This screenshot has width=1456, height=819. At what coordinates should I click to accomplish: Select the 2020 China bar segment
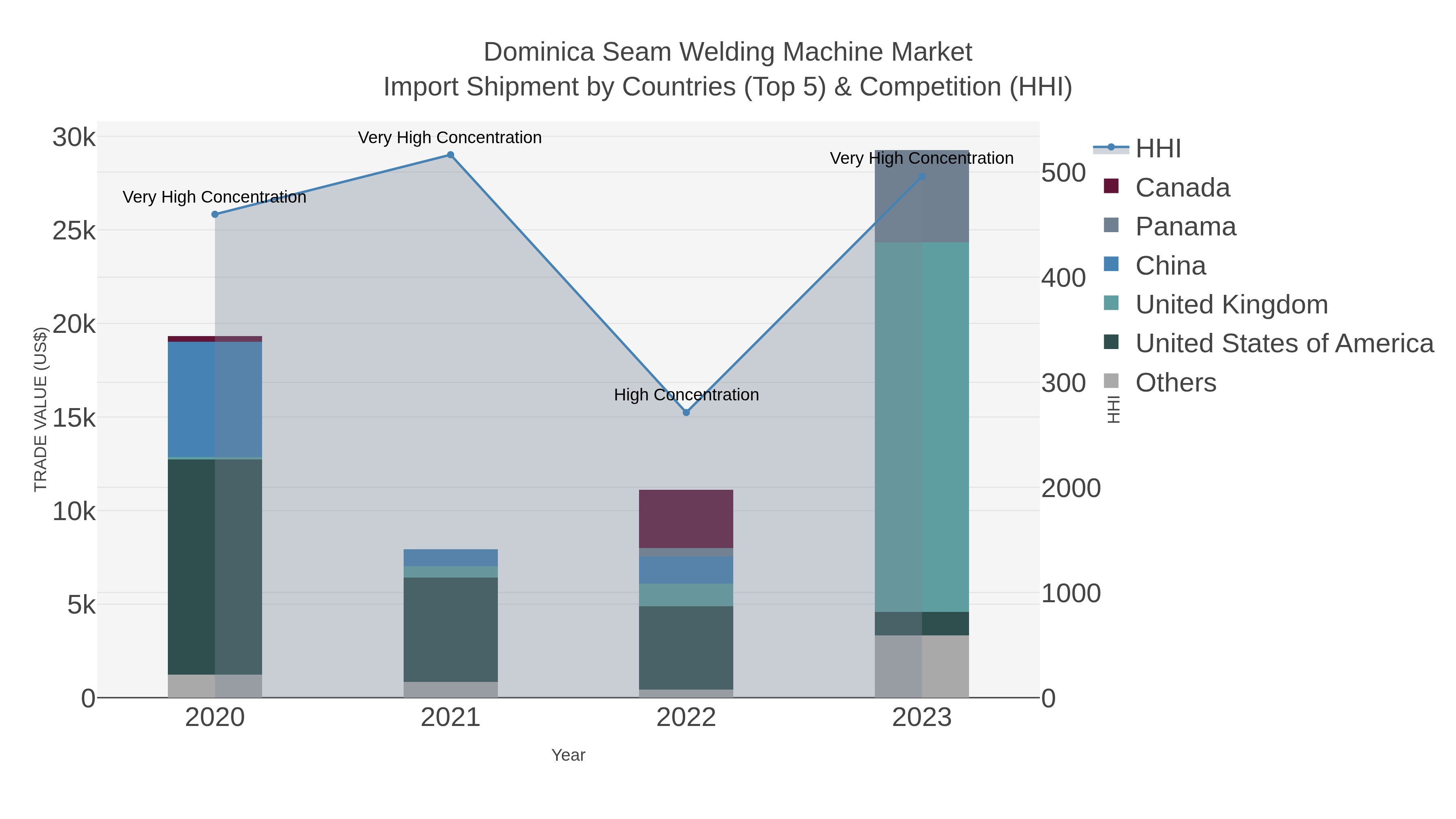pos(215,399)
